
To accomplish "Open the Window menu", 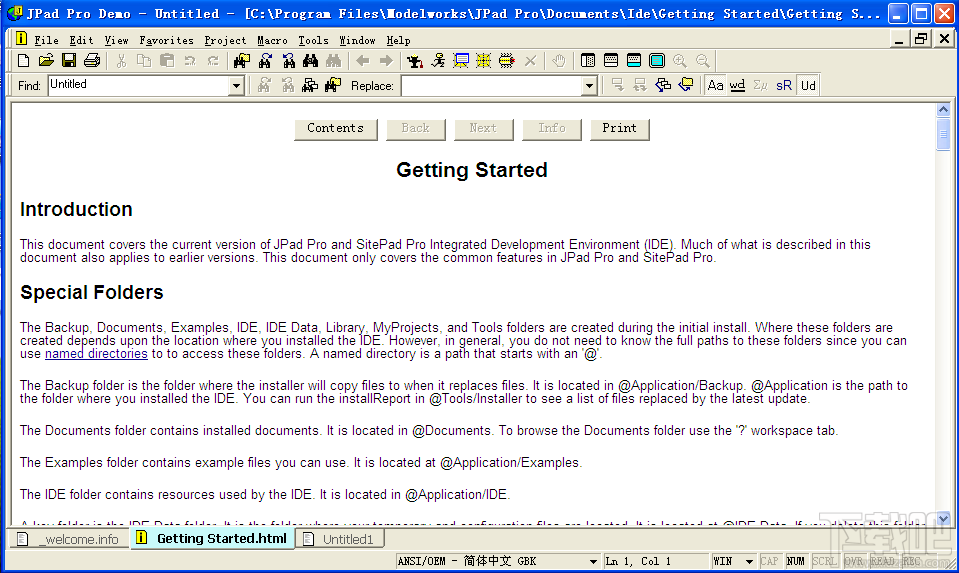I will coord(357,40).
